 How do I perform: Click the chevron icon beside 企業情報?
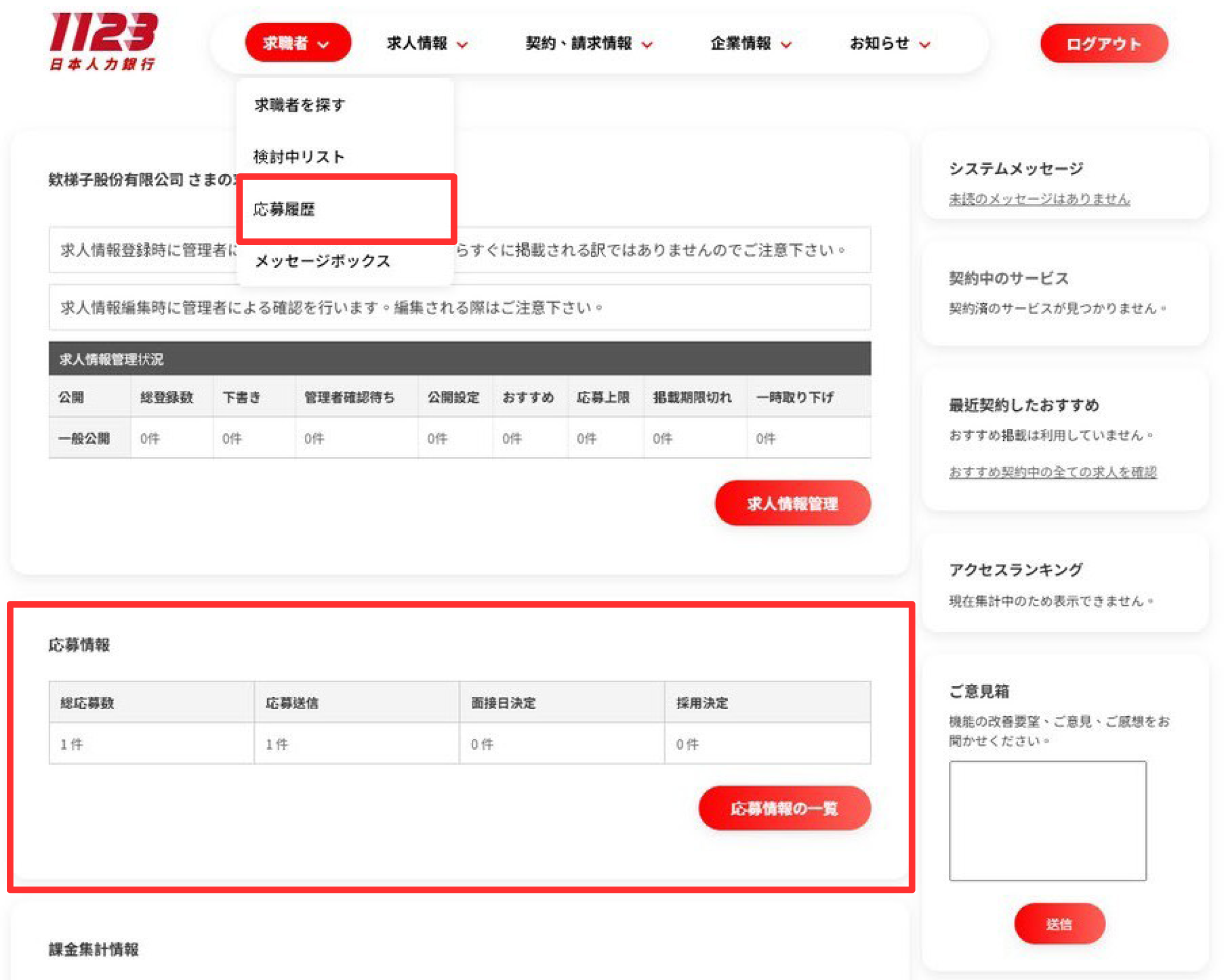[786, 44]
